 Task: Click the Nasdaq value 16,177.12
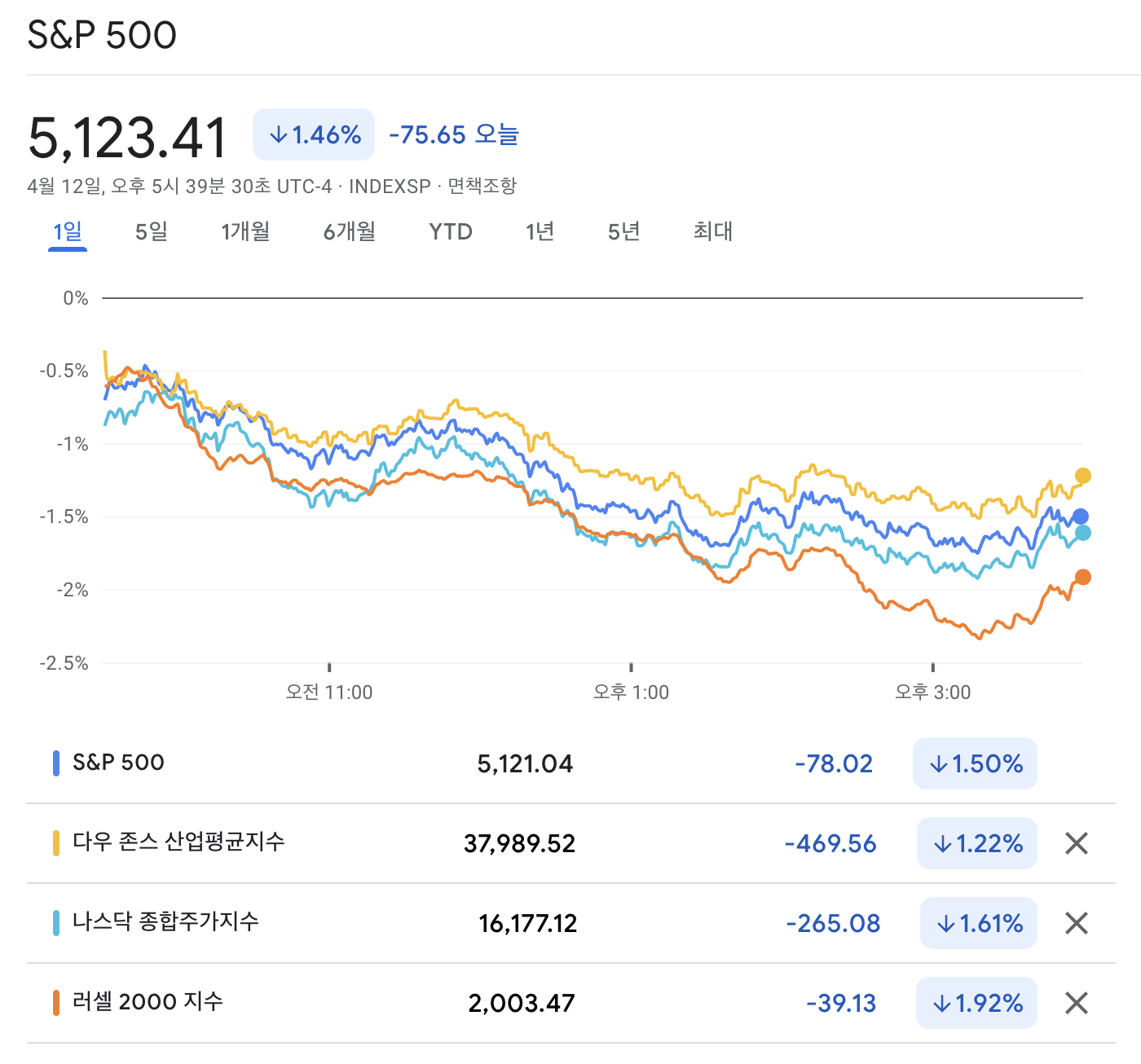527,923
